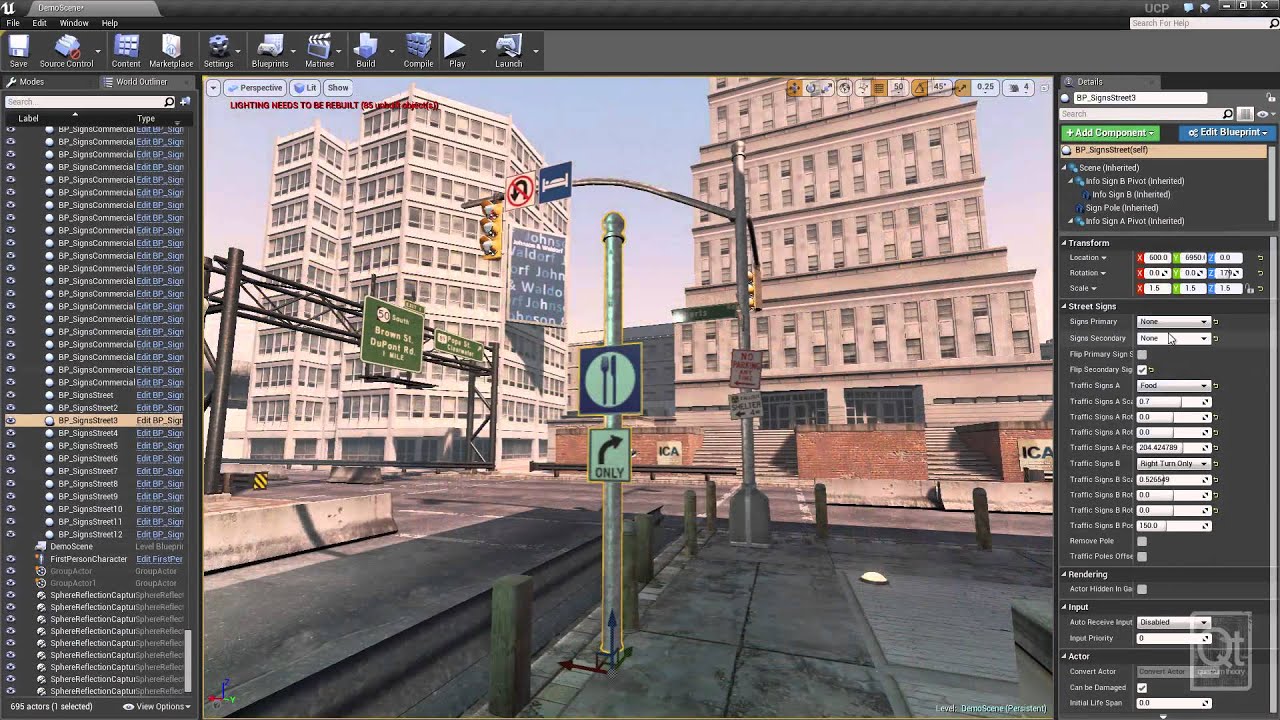Open the Help menu
This screenshot has height=720, width=1280.
110,23
